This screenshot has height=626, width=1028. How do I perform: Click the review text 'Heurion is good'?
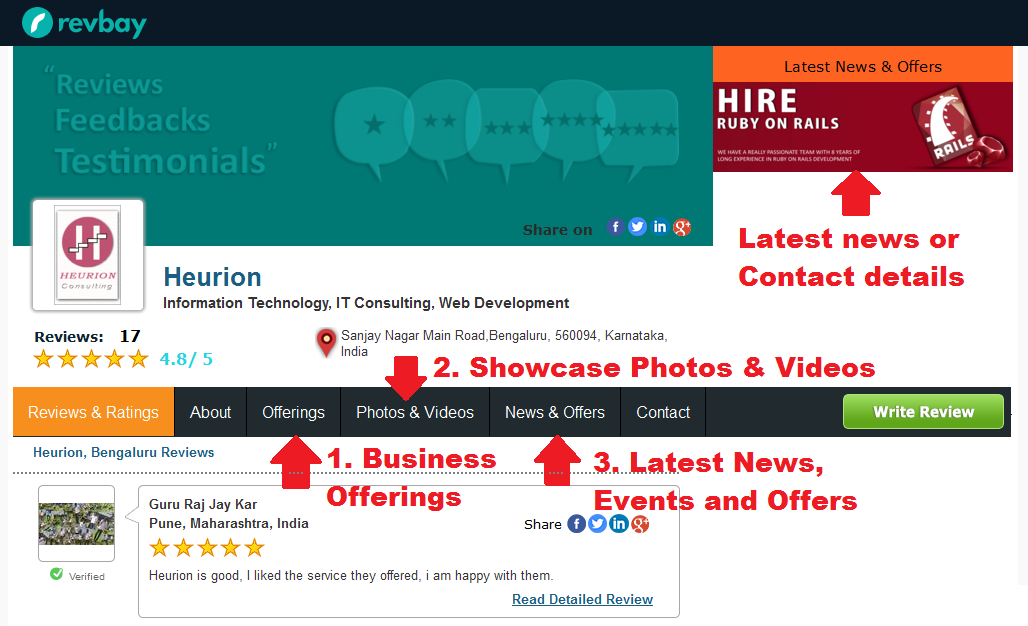351,576
